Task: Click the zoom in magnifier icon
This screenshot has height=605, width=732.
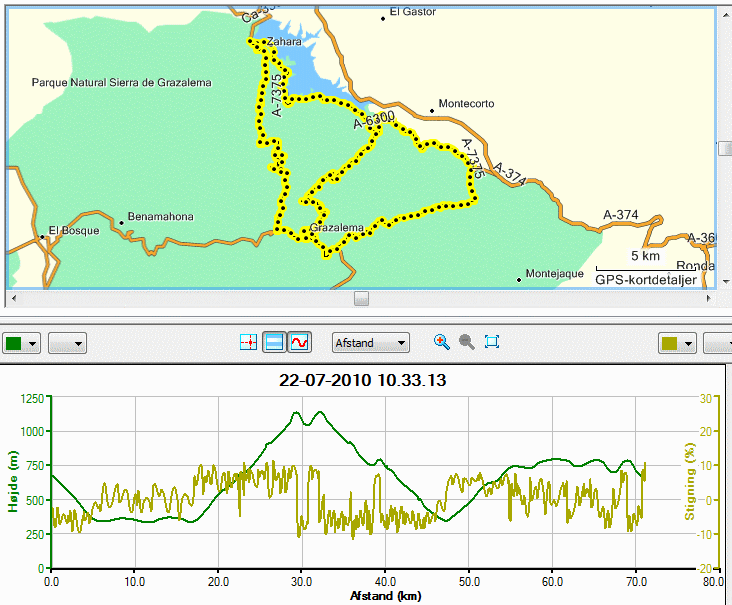Action: click(x=442, y=342)
